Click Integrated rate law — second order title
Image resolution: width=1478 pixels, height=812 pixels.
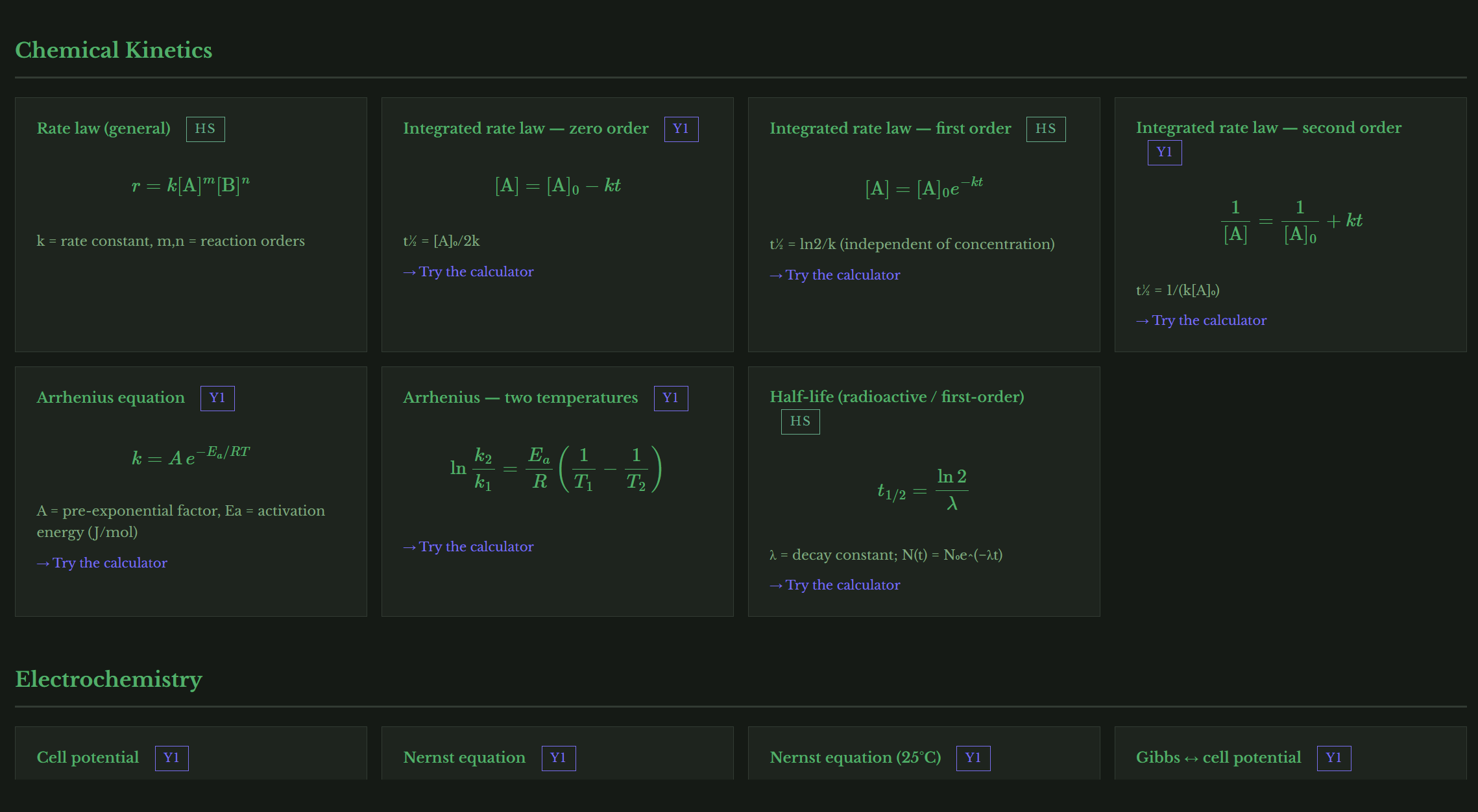1268,128
